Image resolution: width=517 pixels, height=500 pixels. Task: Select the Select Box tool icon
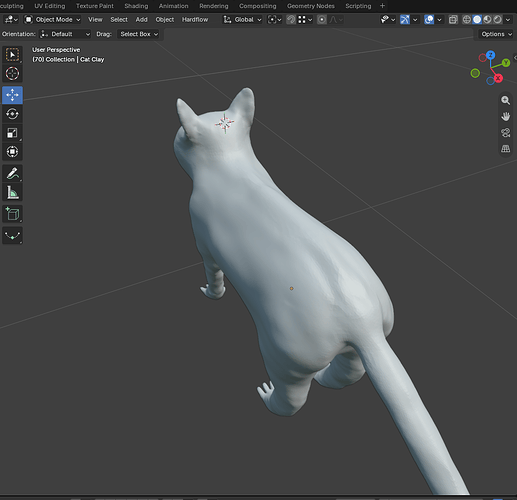click(x=12, y=55)
